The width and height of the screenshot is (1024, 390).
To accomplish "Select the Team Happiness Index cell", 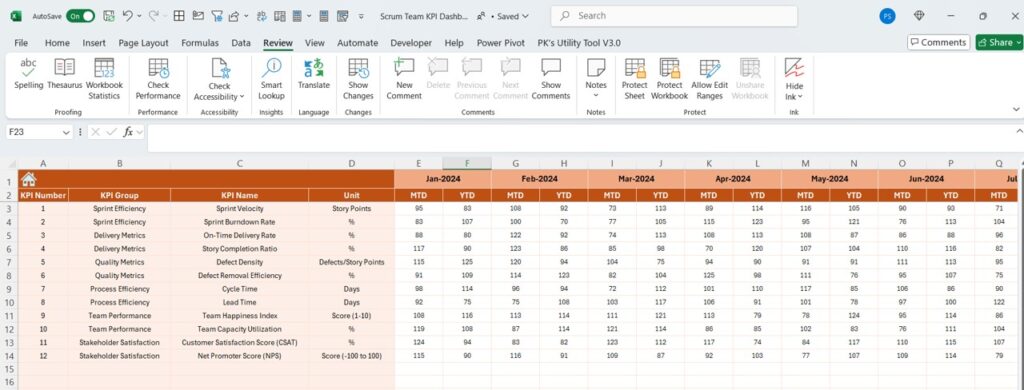I will (240, 316).
